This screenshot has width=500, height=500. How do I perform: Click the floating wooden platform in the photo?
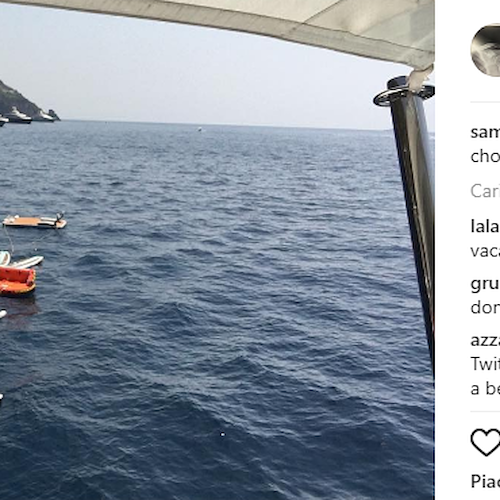[35, 221]
